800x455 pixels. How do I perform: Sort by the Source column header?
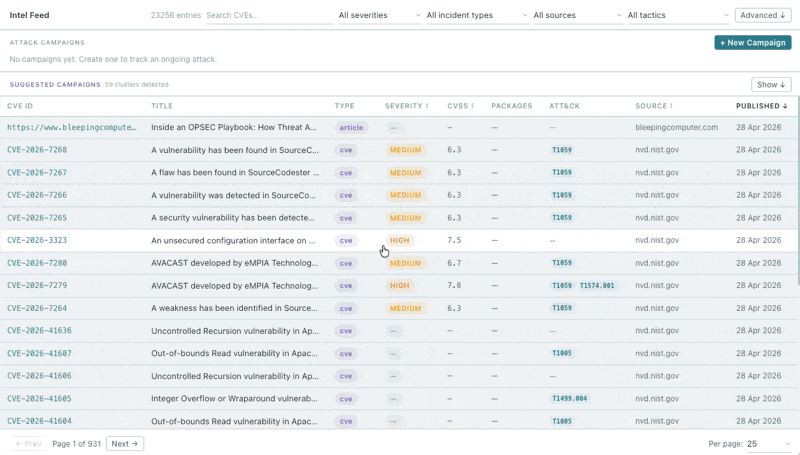tap(654, 106)
